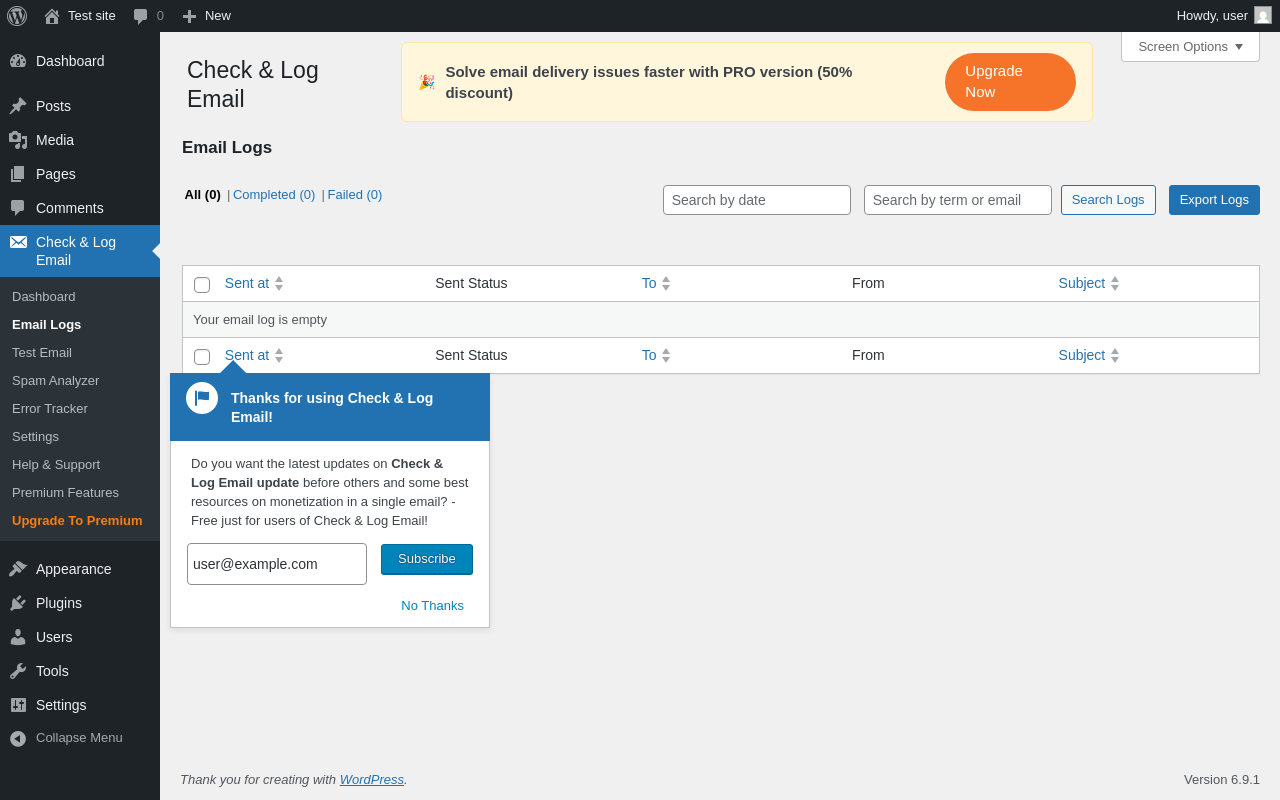Click the Collapse Menu arrow icon
This screenshot has height=800, width=1280.
pyautogui.click(x=18, y=738)
